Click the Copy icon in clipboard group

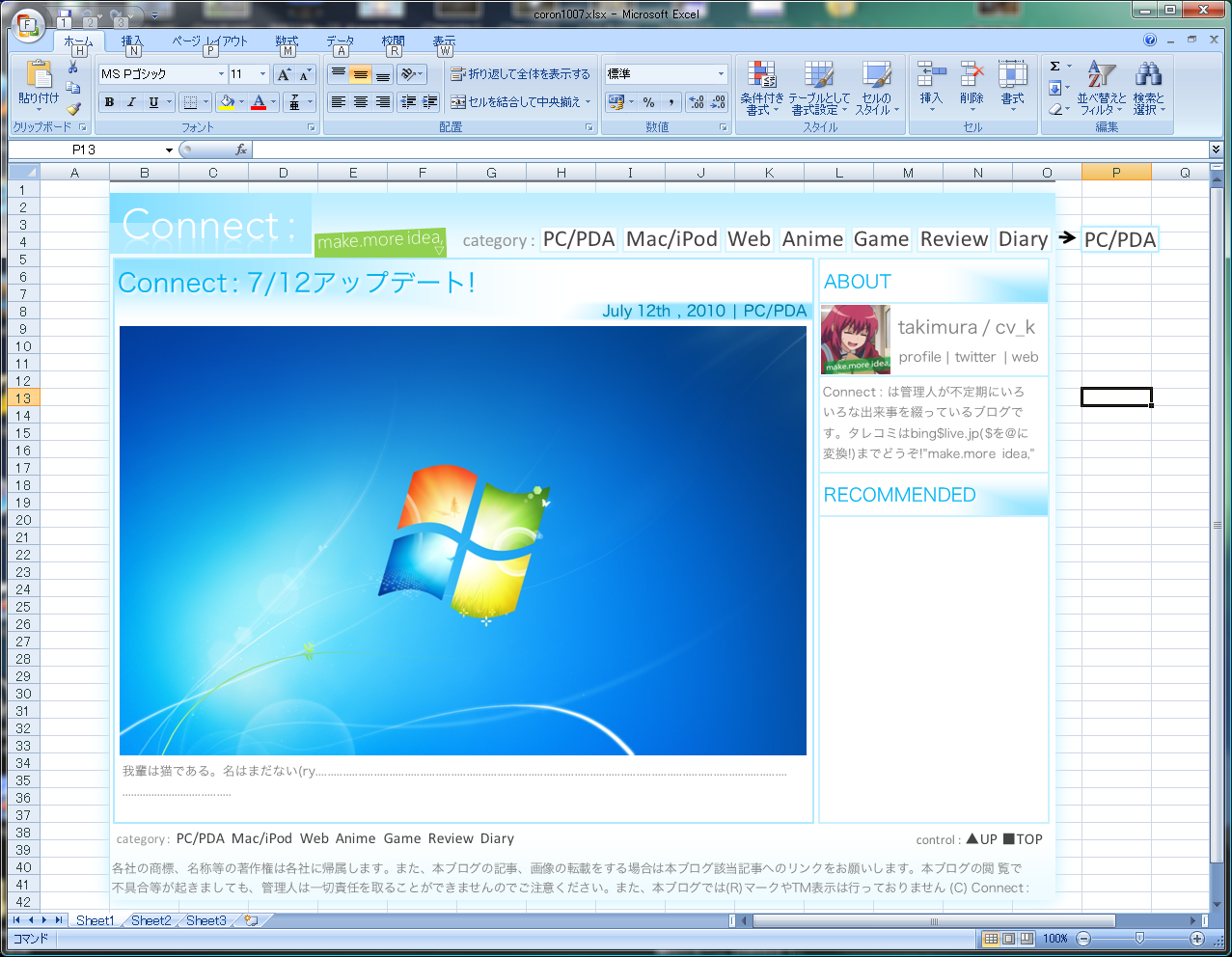73,88
